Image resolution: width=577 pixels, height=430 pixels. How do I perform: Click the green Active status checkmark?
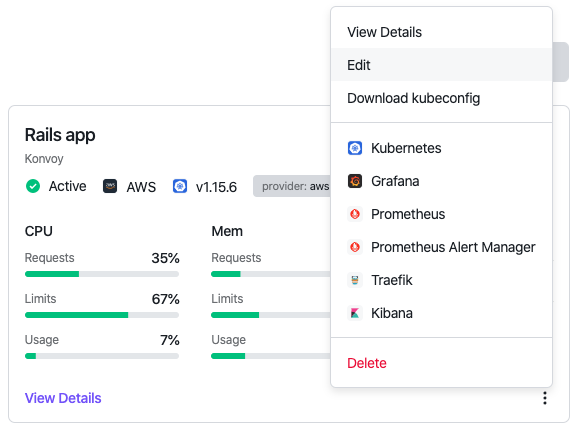(x=33, y=186)
